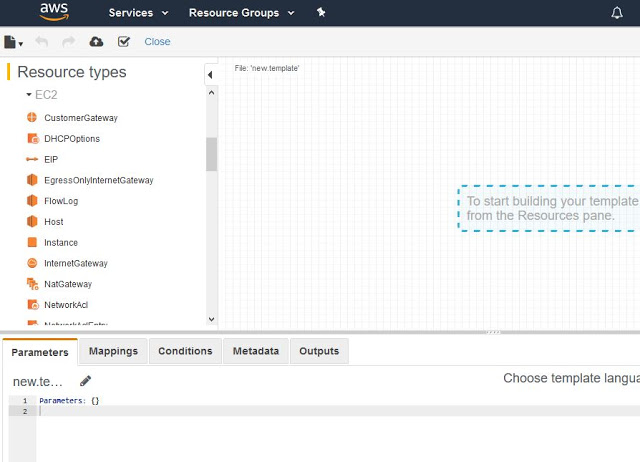This screenshot has height=462, width=640.
Task: Click the resource list scrollbar thumb
Action: pyautogui.click(x=211, y=154)
